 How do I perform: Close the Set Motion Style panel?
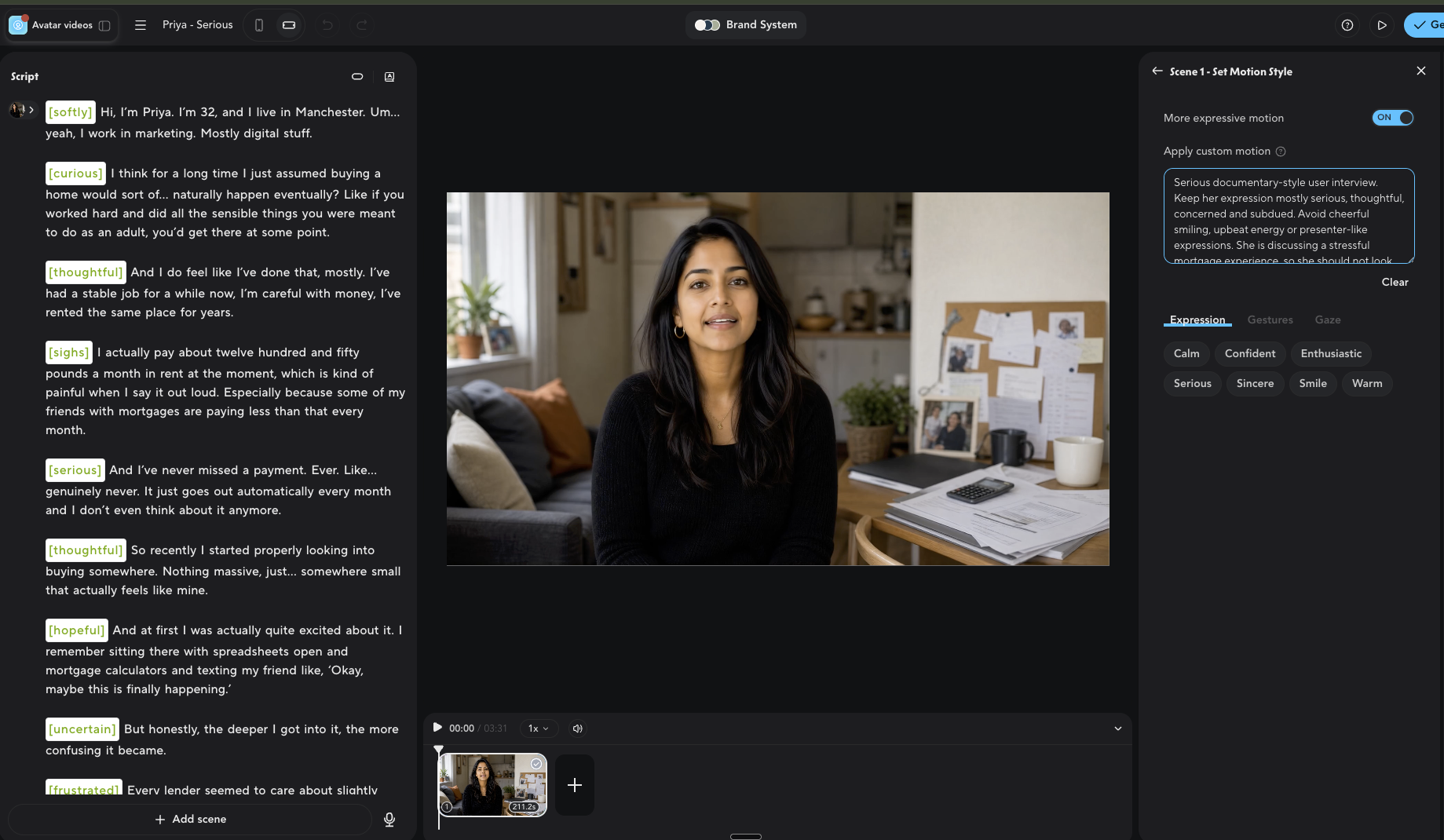tap(1421, 71)
